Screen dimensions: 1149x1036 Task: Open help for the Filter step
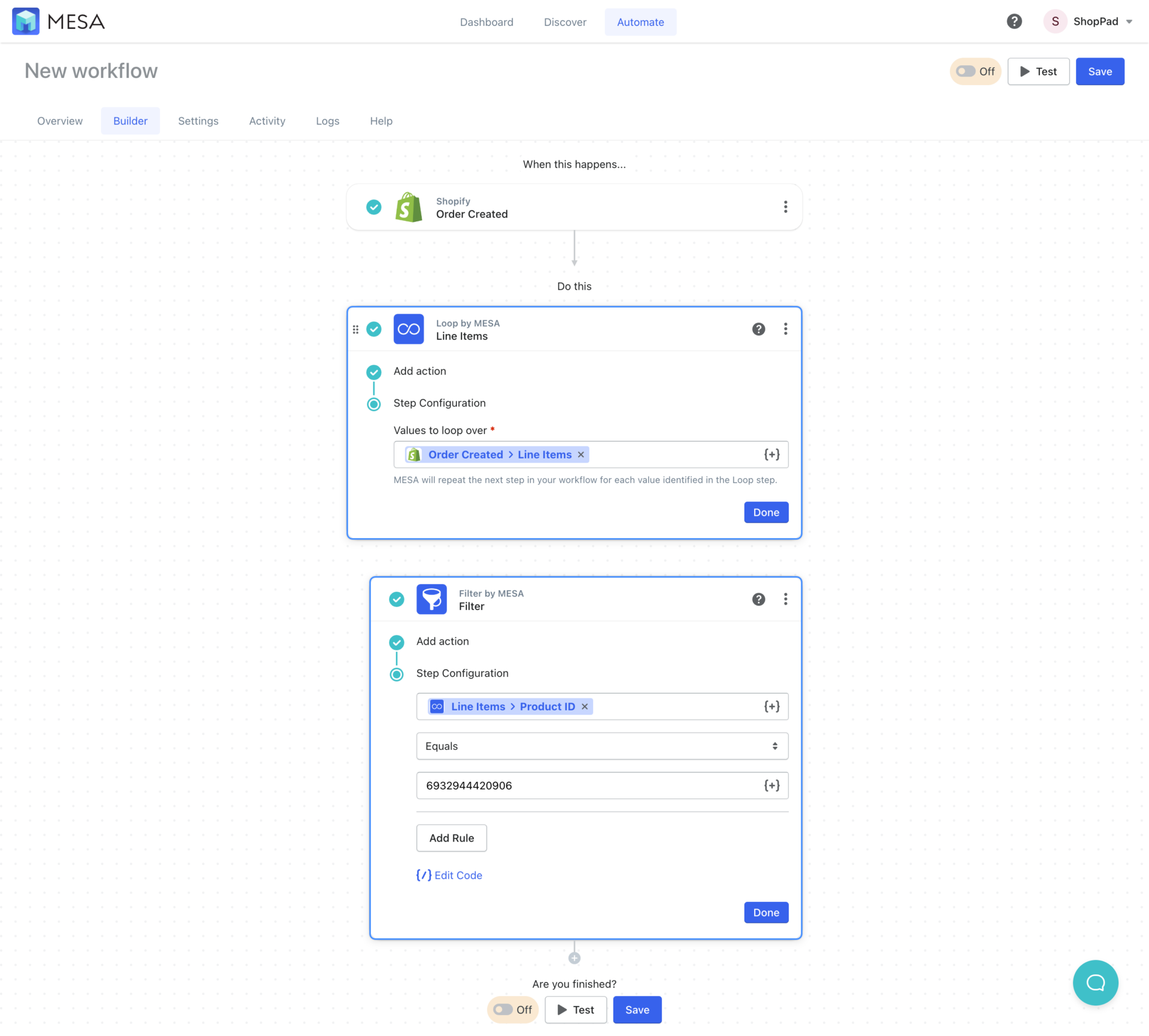(758, 598)
